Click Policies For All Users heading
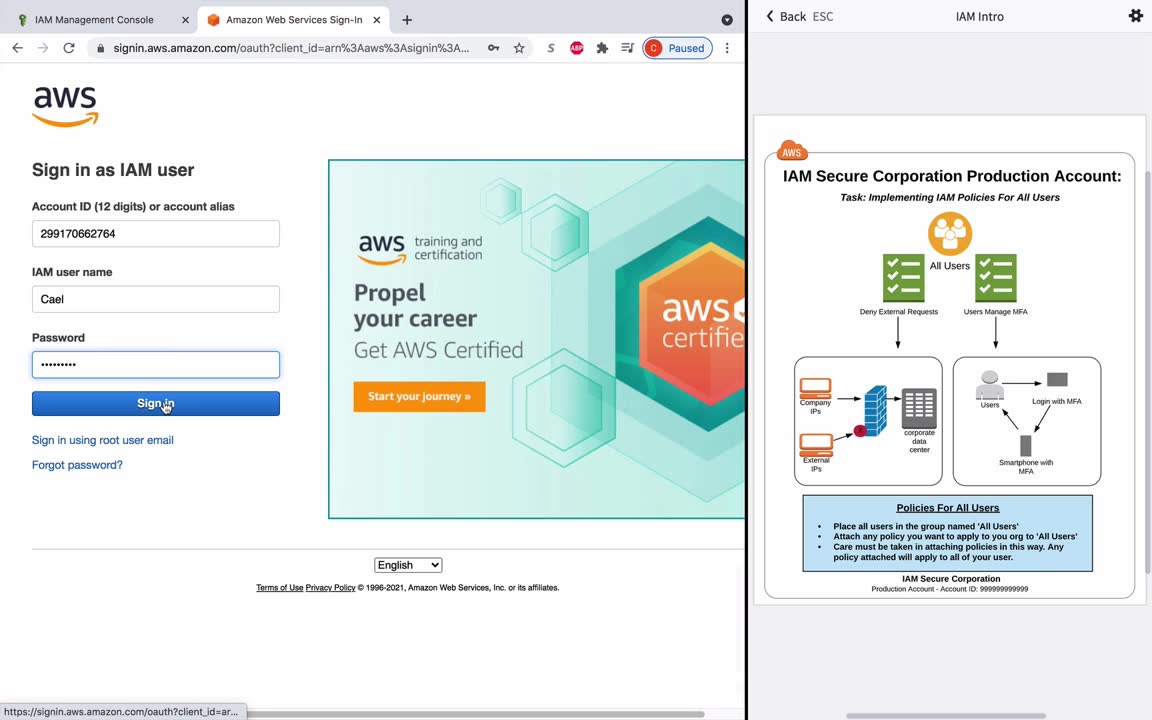Viewport: 1152px width, 720px height. [x=948, y=508]
